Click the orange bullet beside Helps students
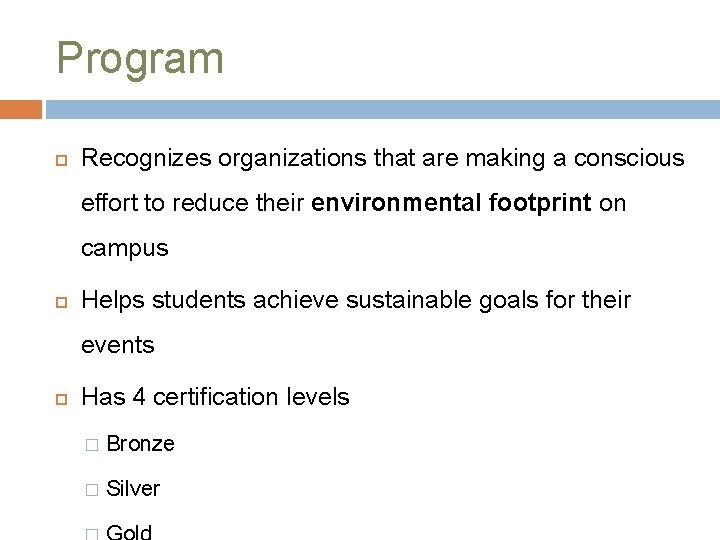This screenshot has width=720, height=540. [x=62, y=302]
